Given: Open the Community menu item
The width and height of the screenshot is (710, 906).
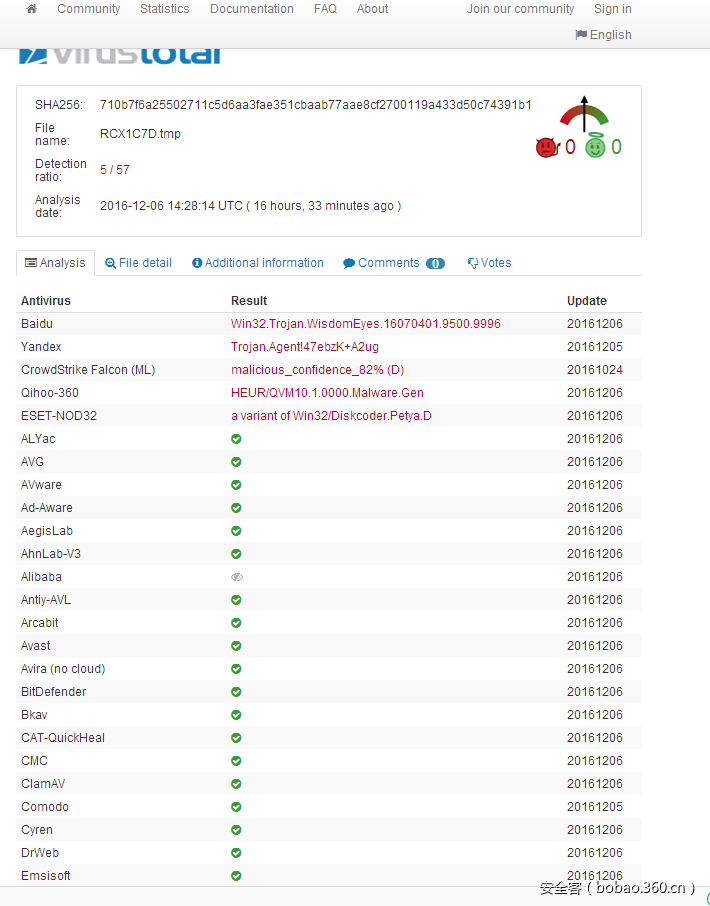Looking at the screenshot, I should pos(88,9).
